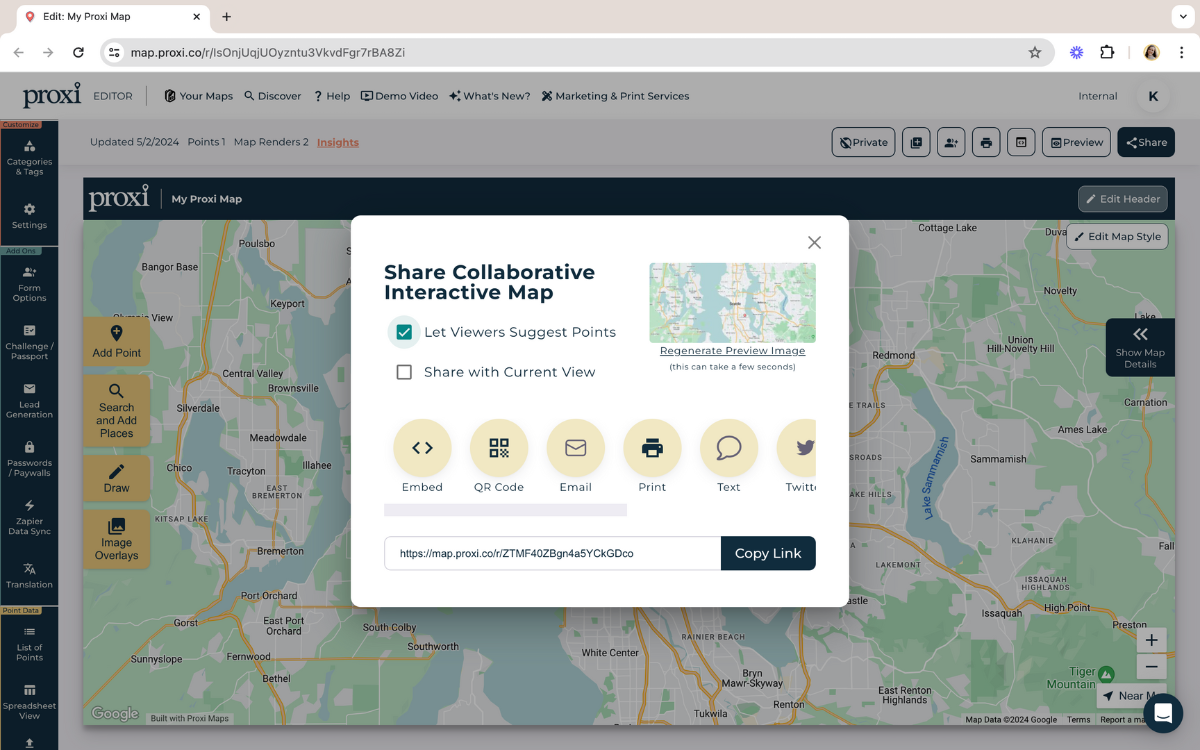Open Form Options in the sidebar

click(29, 284)
